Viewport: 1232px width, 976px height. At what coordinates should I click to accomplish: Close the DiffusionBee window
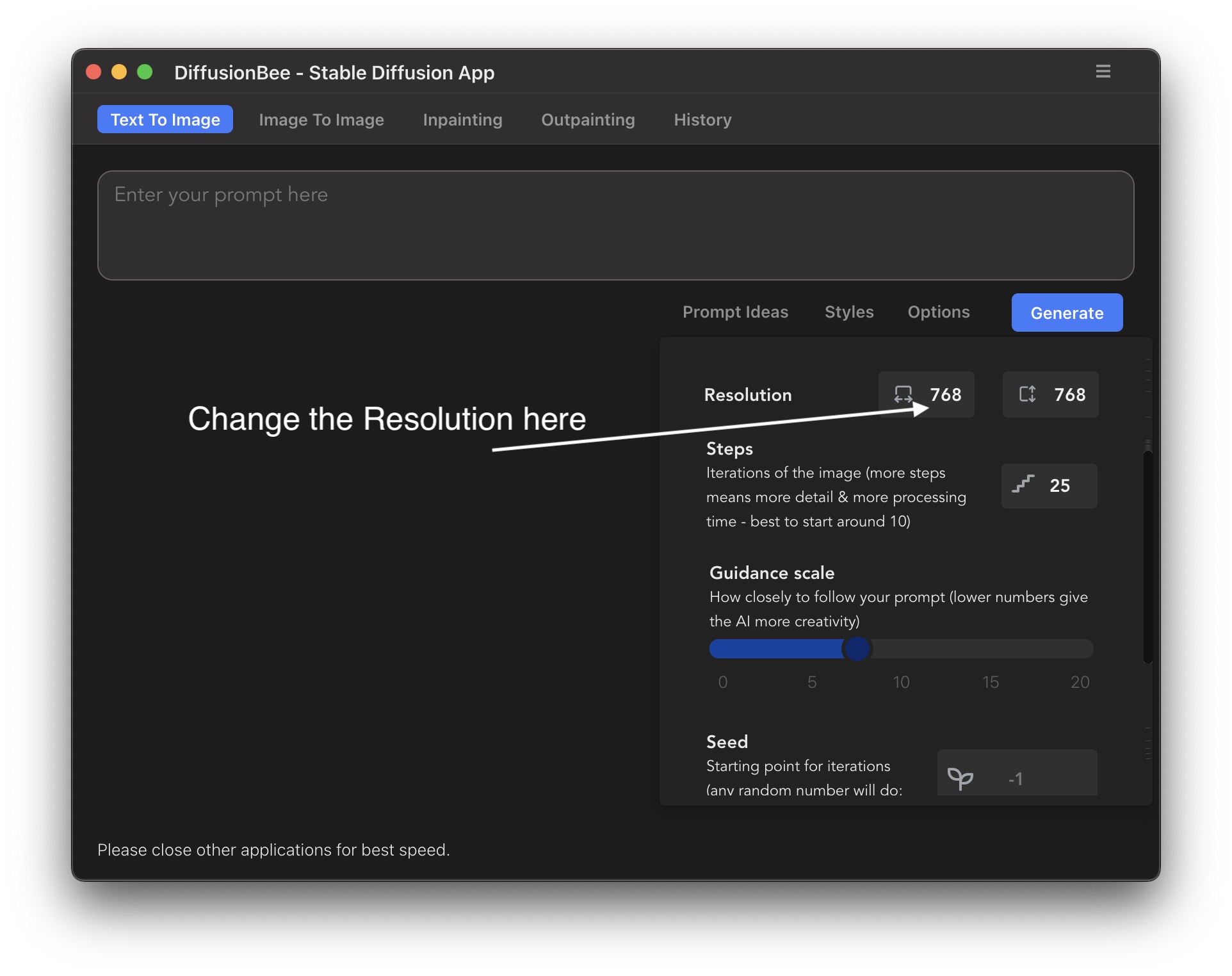click(93, 72)
